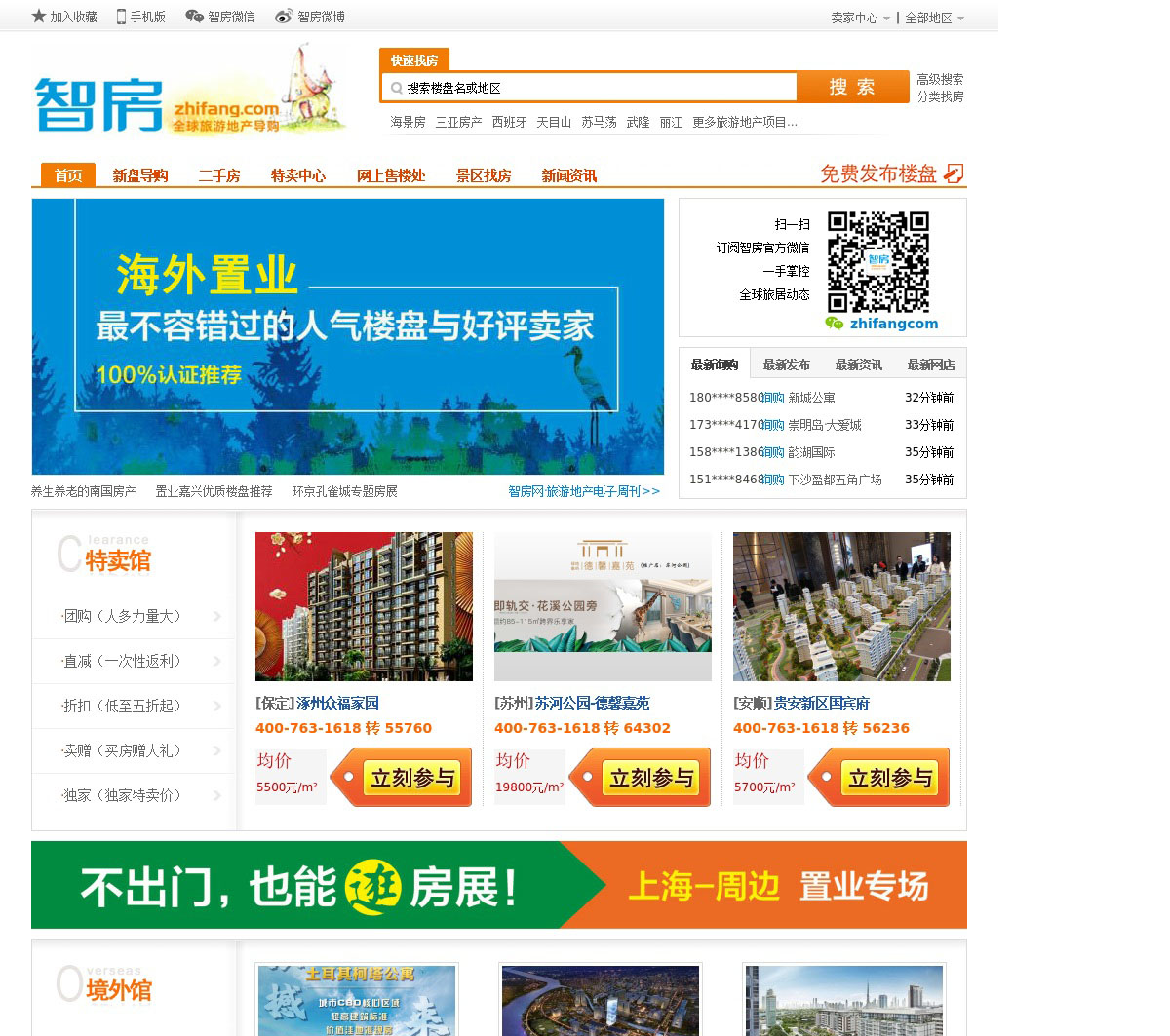Click the star icon for 加入收藏
Image resolution: width=1170 pixels, height=1036 pixels.
(39, 16)
